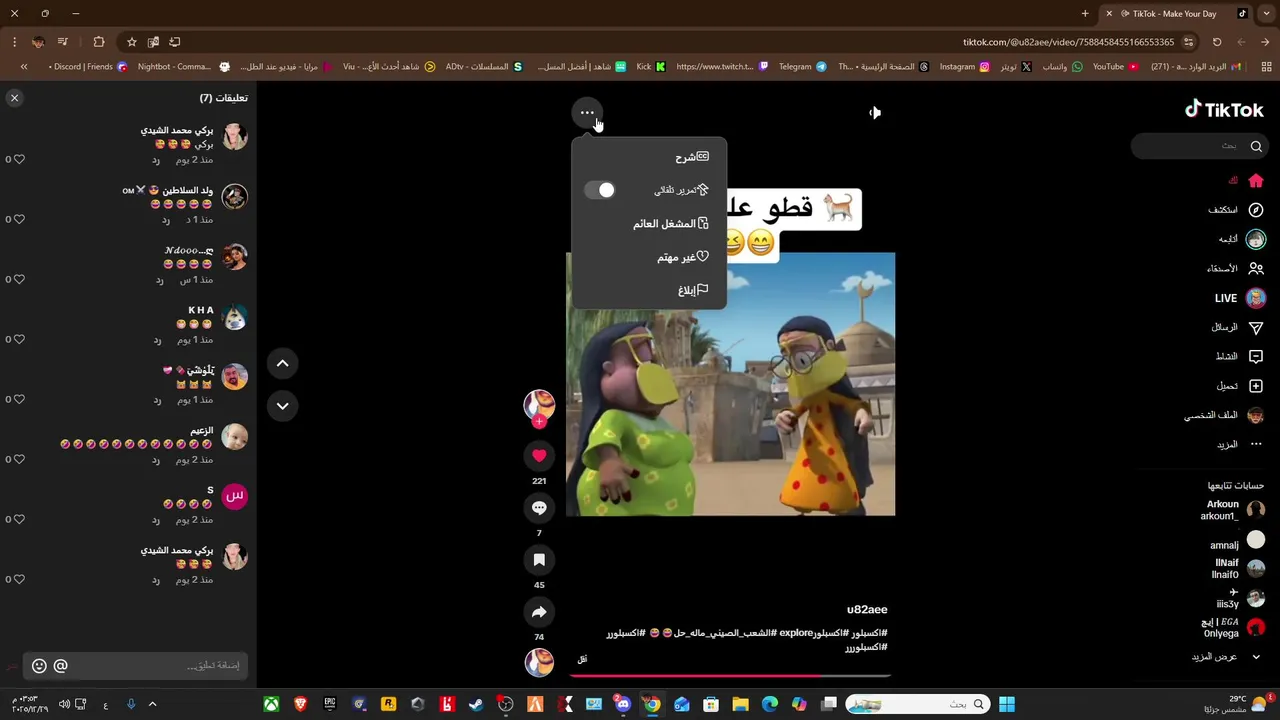Open Explore (استكشف) in sidebar
This screenshot has height=720, width=1280.
pyautogui.click(x=1236, y=210)
